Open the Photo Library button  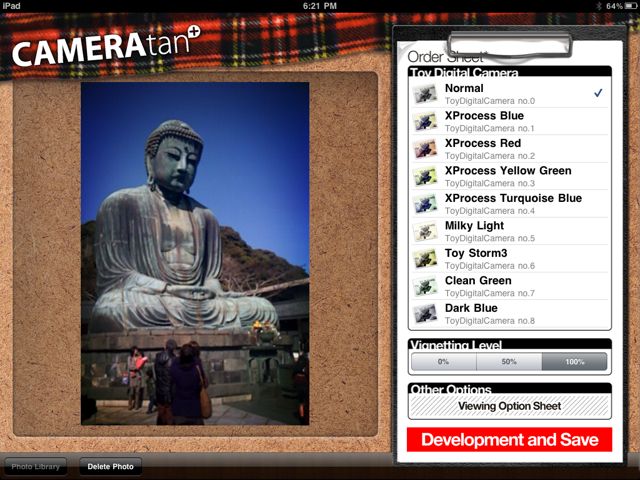[36, 467]
